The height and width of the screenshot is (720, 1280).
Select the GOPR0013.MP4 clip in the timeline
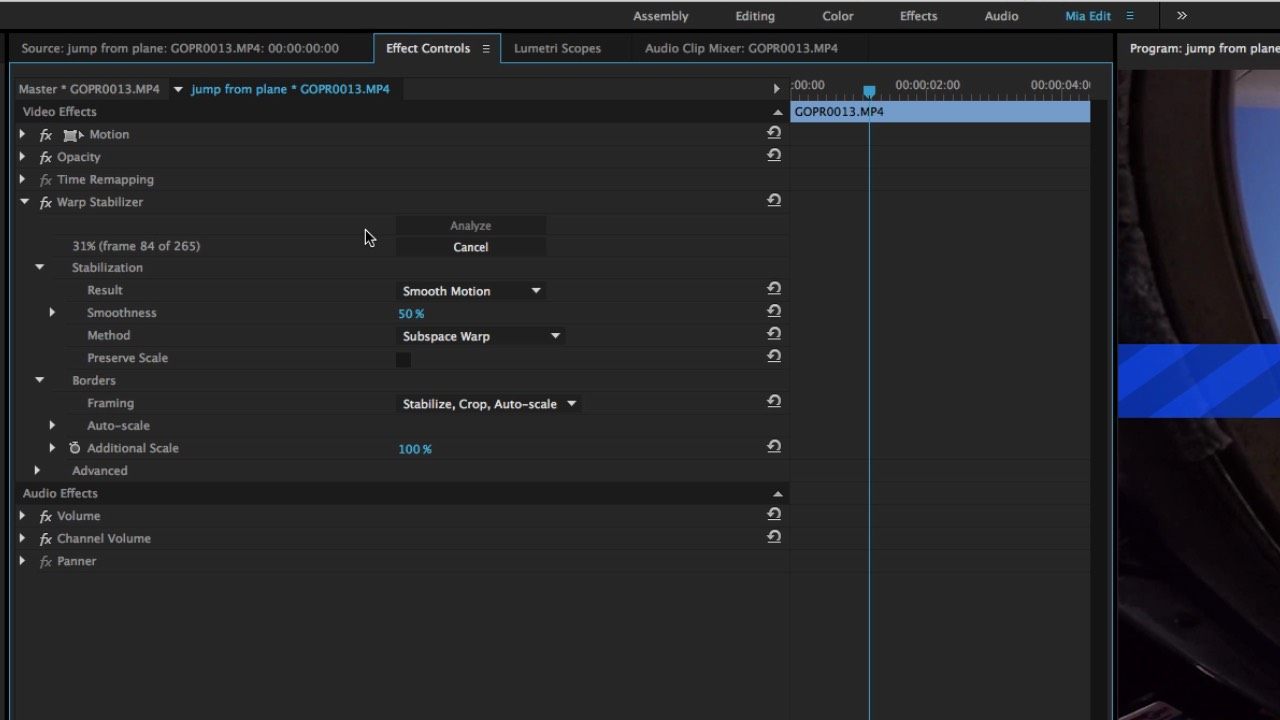coord(940,111)
